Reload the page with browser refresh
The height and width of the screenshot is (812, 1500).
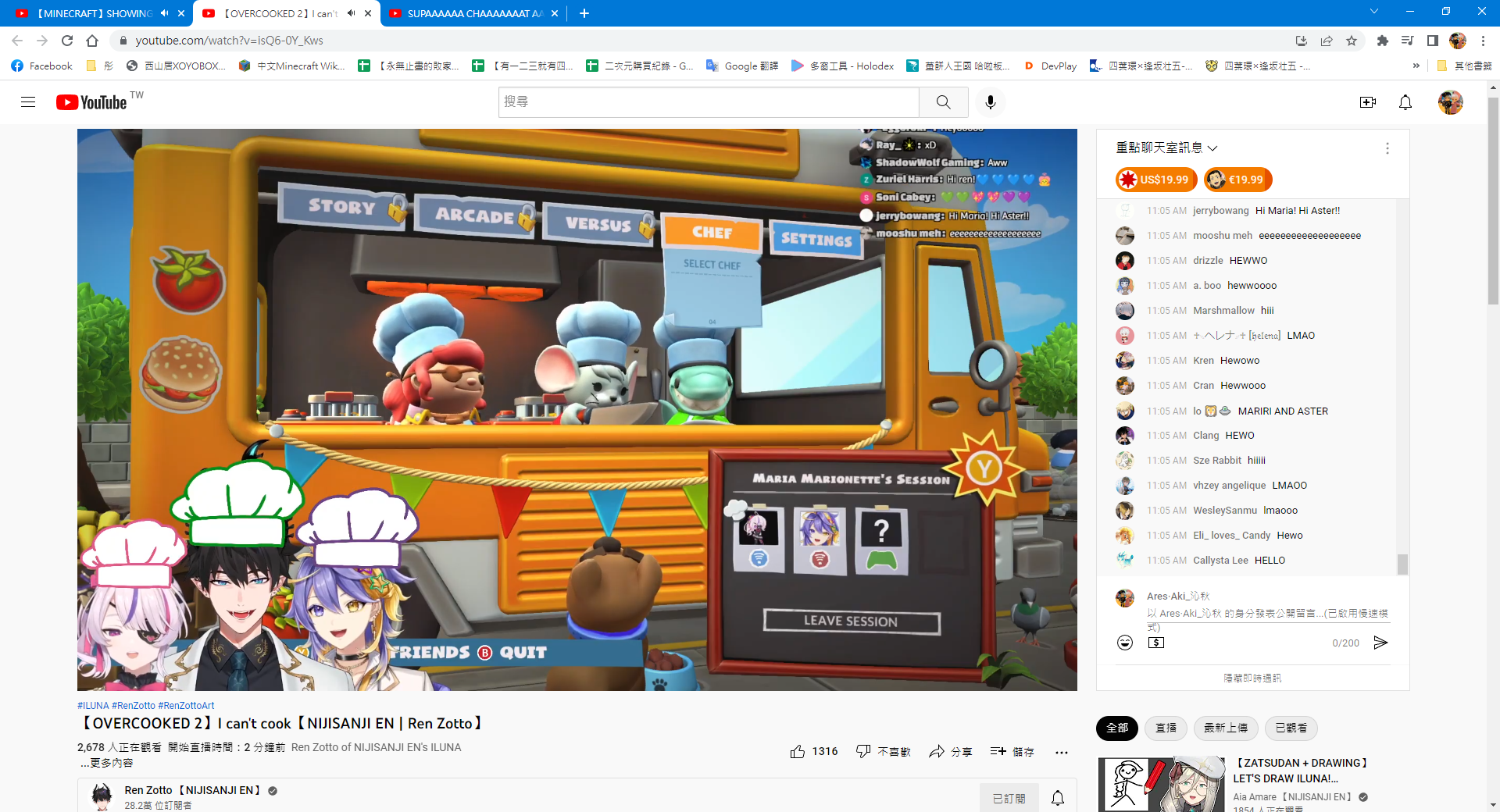[67, 41]
